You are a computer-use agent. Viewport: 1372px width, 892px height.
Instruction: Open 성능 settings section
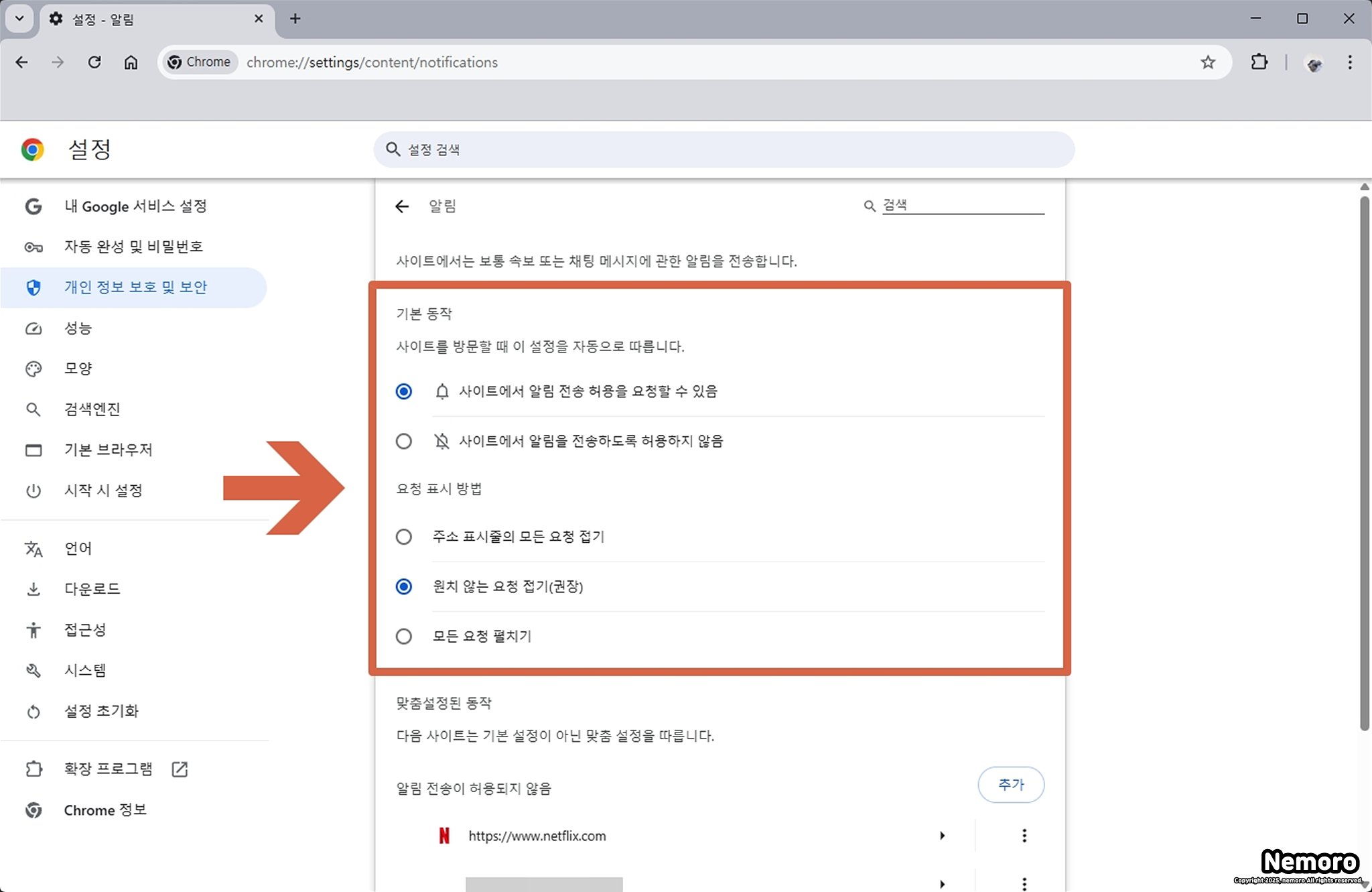pos(78,328)
